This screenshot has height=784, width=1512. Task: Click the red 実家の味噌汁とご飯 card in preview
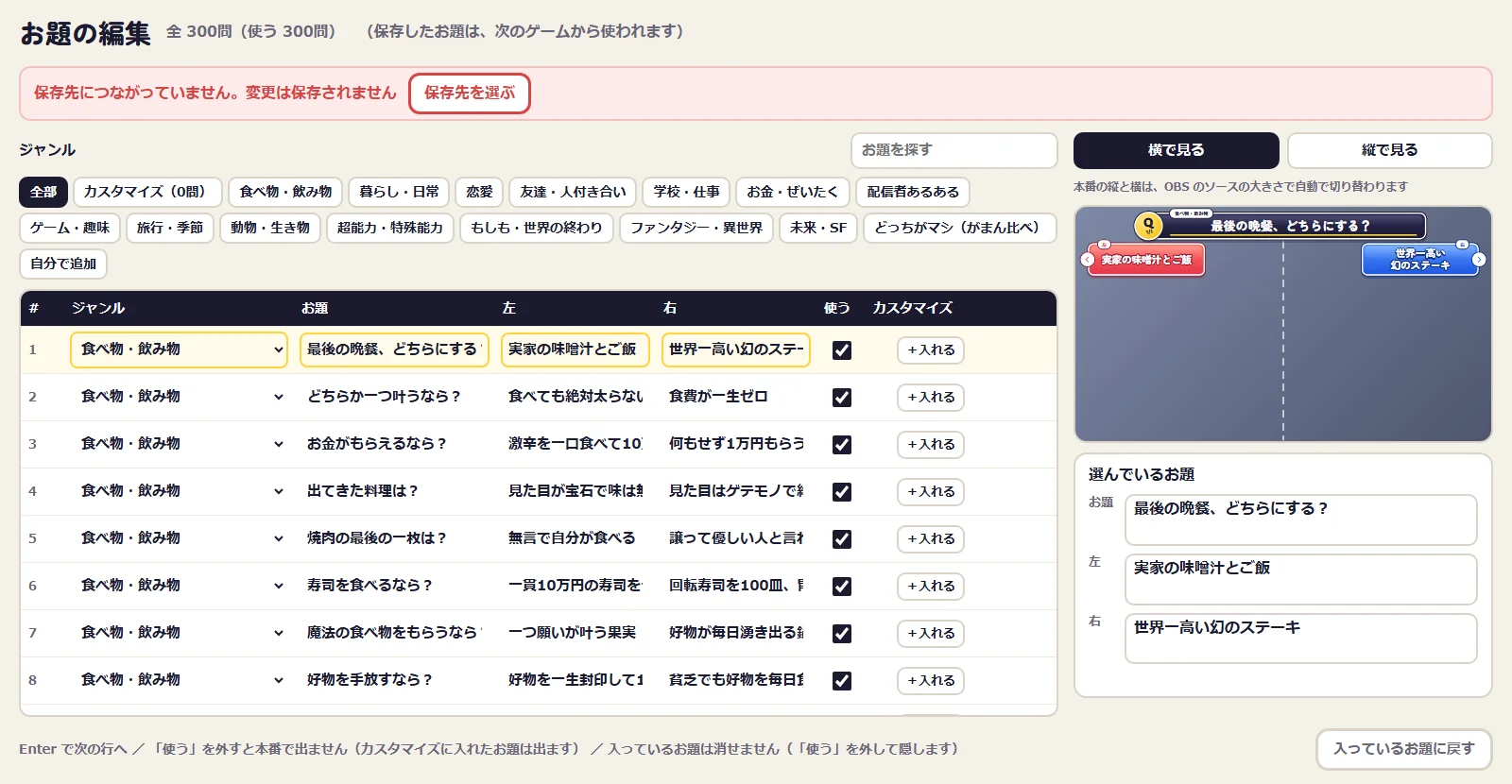pyautogui.click(x=1146, y=260)
